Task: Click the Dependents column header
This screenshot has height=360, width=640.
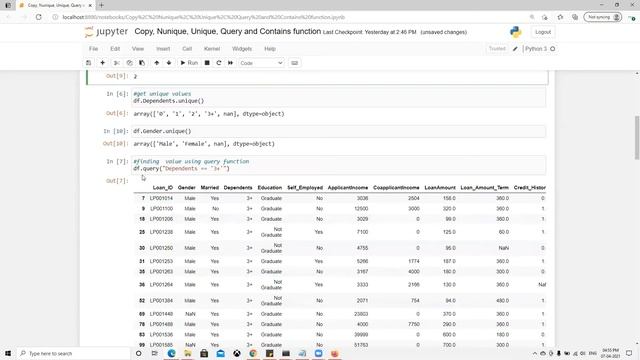Action: pyautogui.click(x=238, y=188)
